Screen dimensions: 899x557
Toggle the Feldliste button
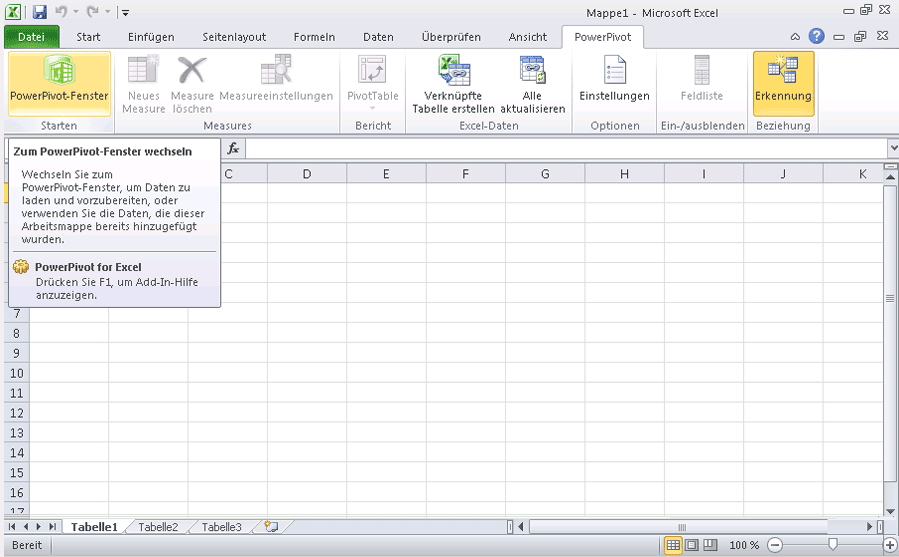coord(702,79)
